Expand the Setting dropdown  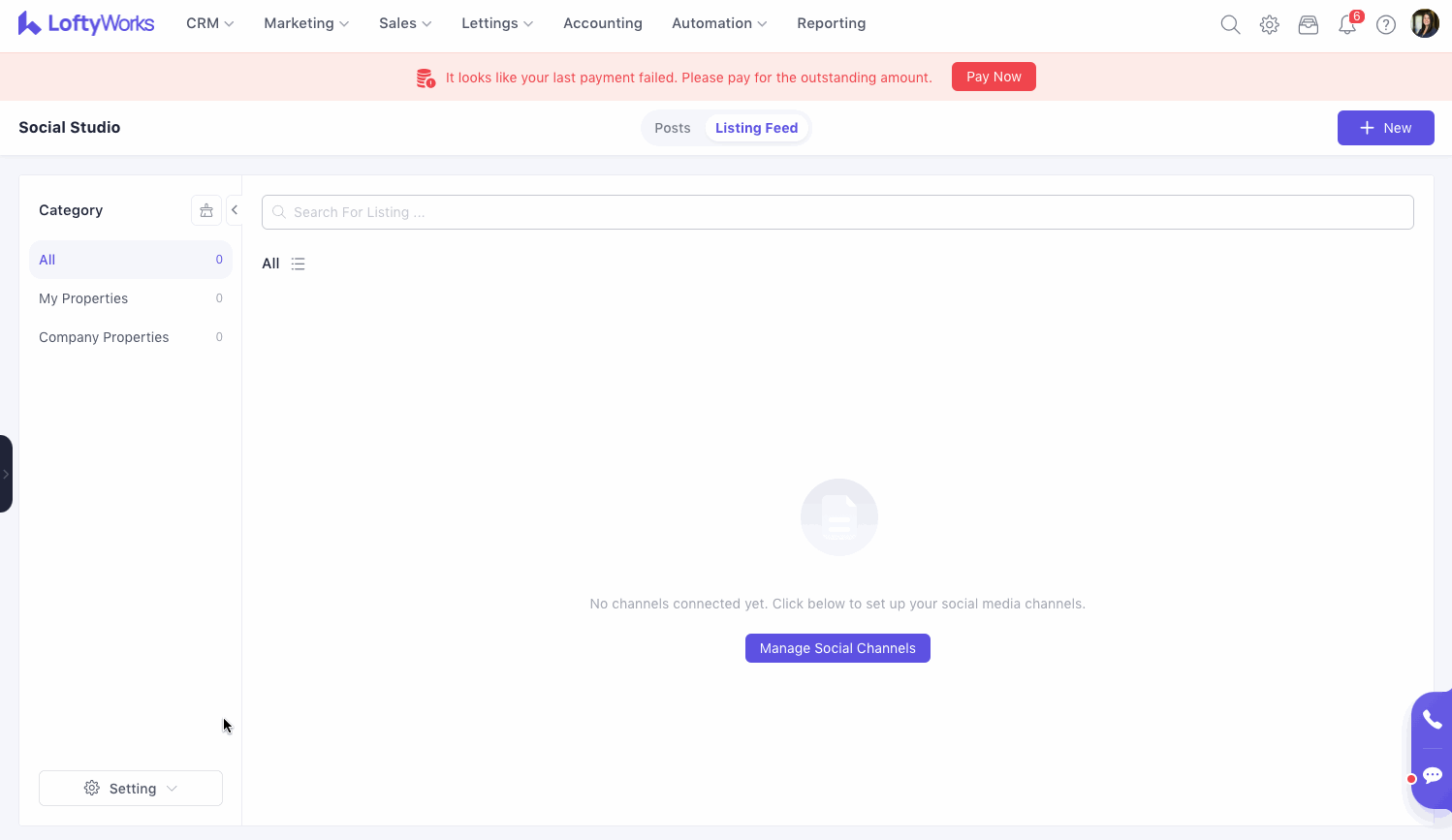tap(131, 789)
